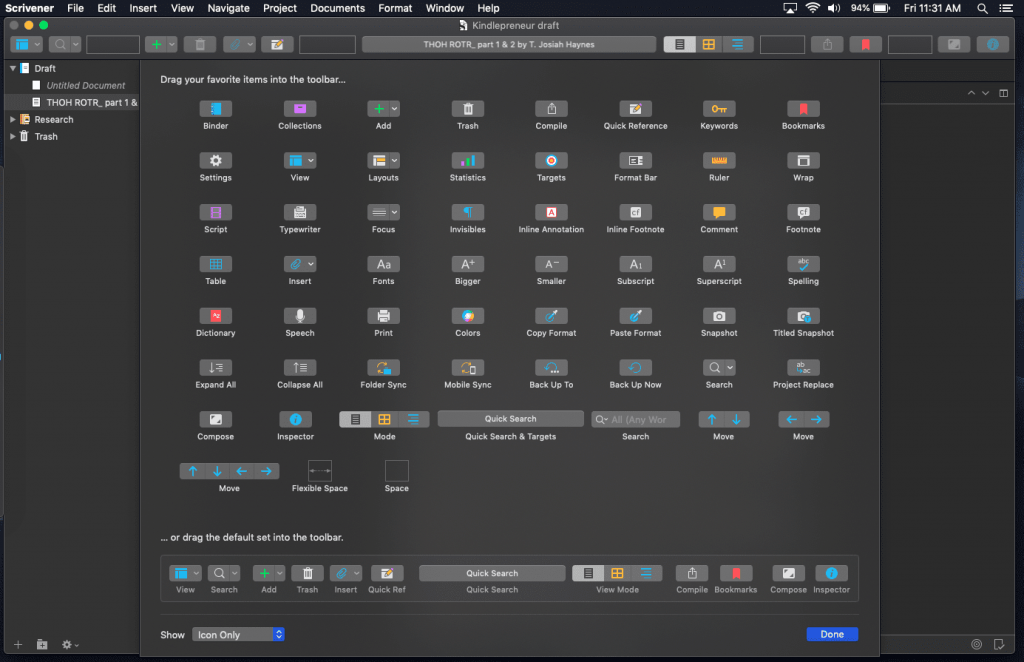Click the Dictionary icon
This screenshot has width=1024, height=662.
point(215,316)
